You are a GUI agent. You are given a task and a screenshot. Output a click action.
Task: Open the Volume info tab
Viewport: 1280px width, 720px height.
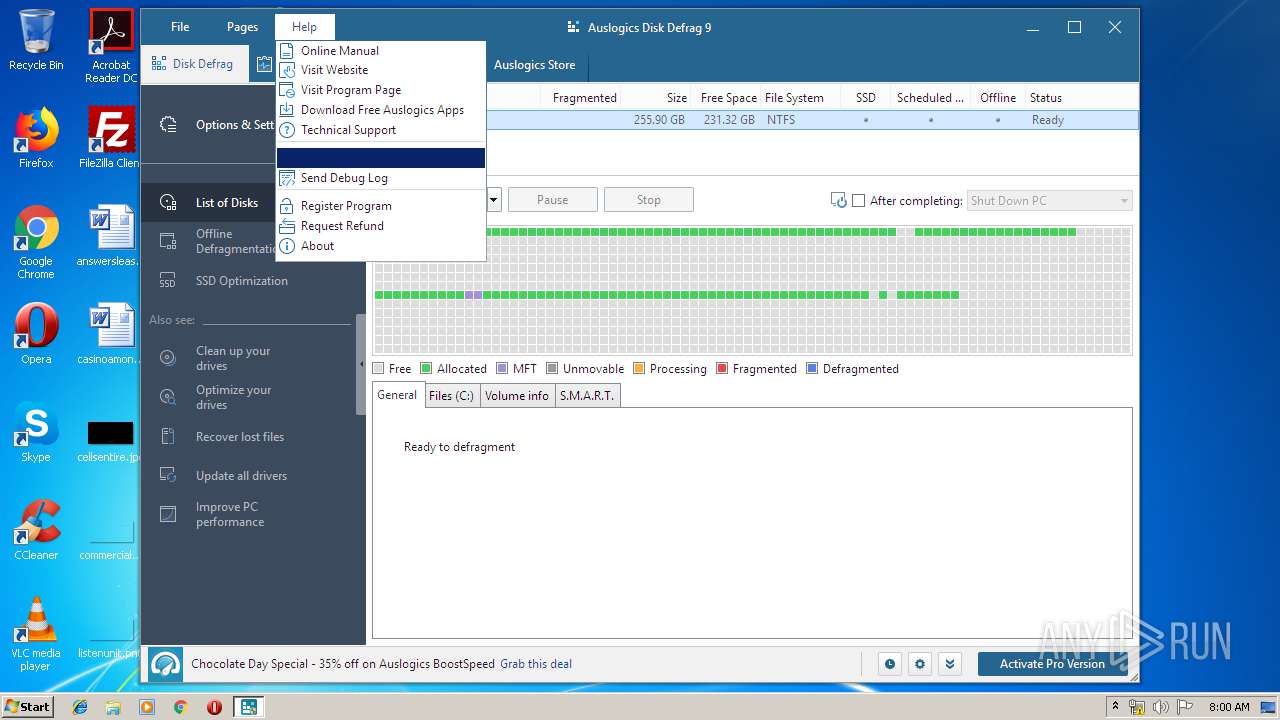pyautogui.click(x=517, y=396)
